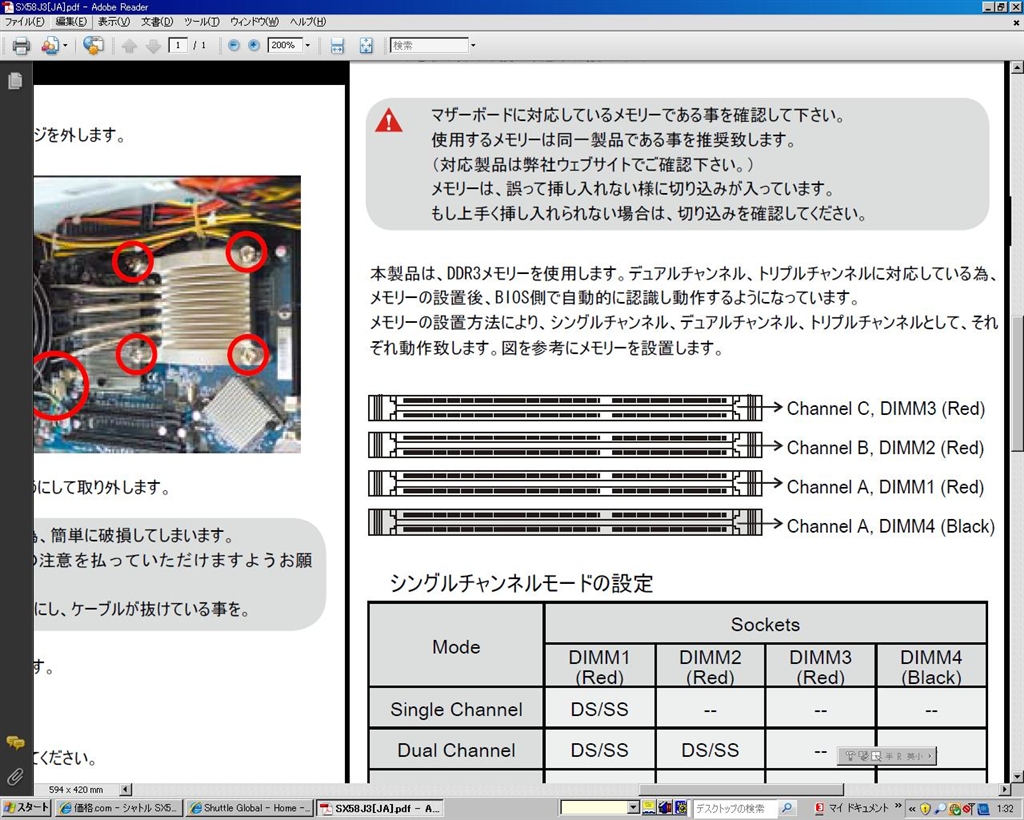Click yellow note quick launch icon
The image size is (1024, 820).
[x=649, y=808]
